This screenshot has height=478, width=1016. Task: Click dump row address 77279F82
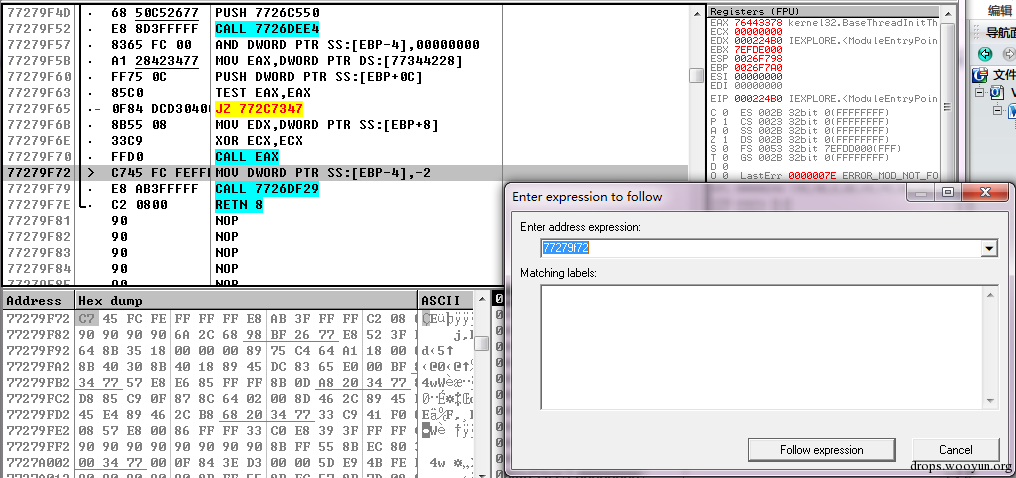click(38, 334)
